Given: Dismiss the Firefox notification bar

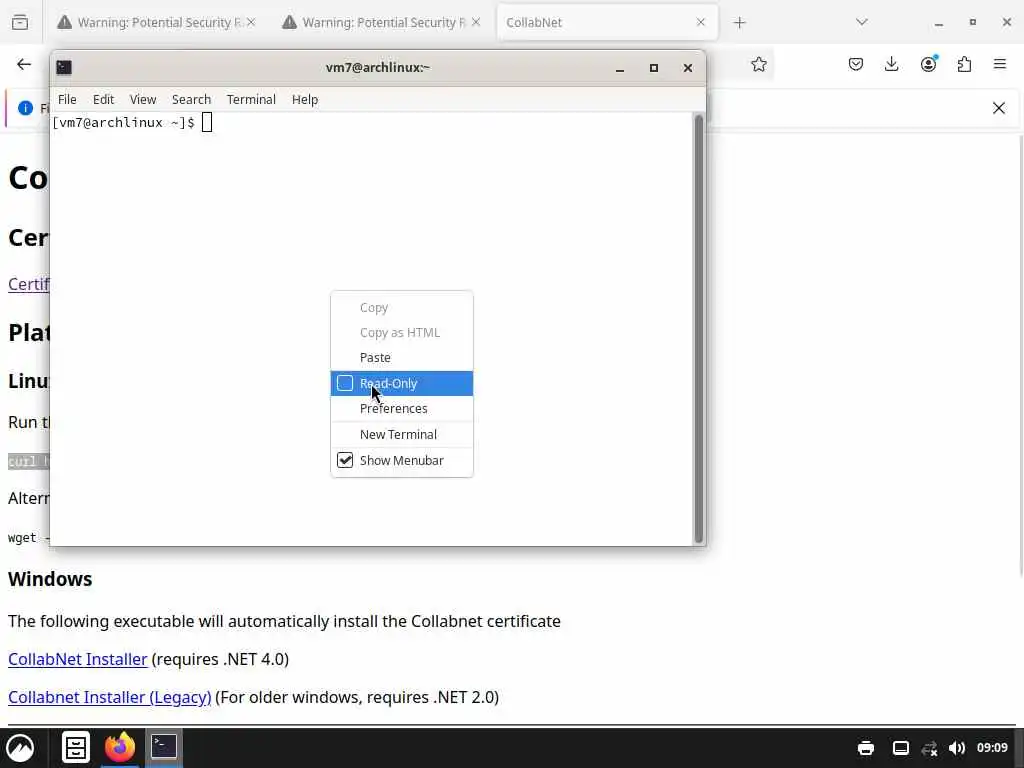Looking at the screenshot, I should click(999, 108).
